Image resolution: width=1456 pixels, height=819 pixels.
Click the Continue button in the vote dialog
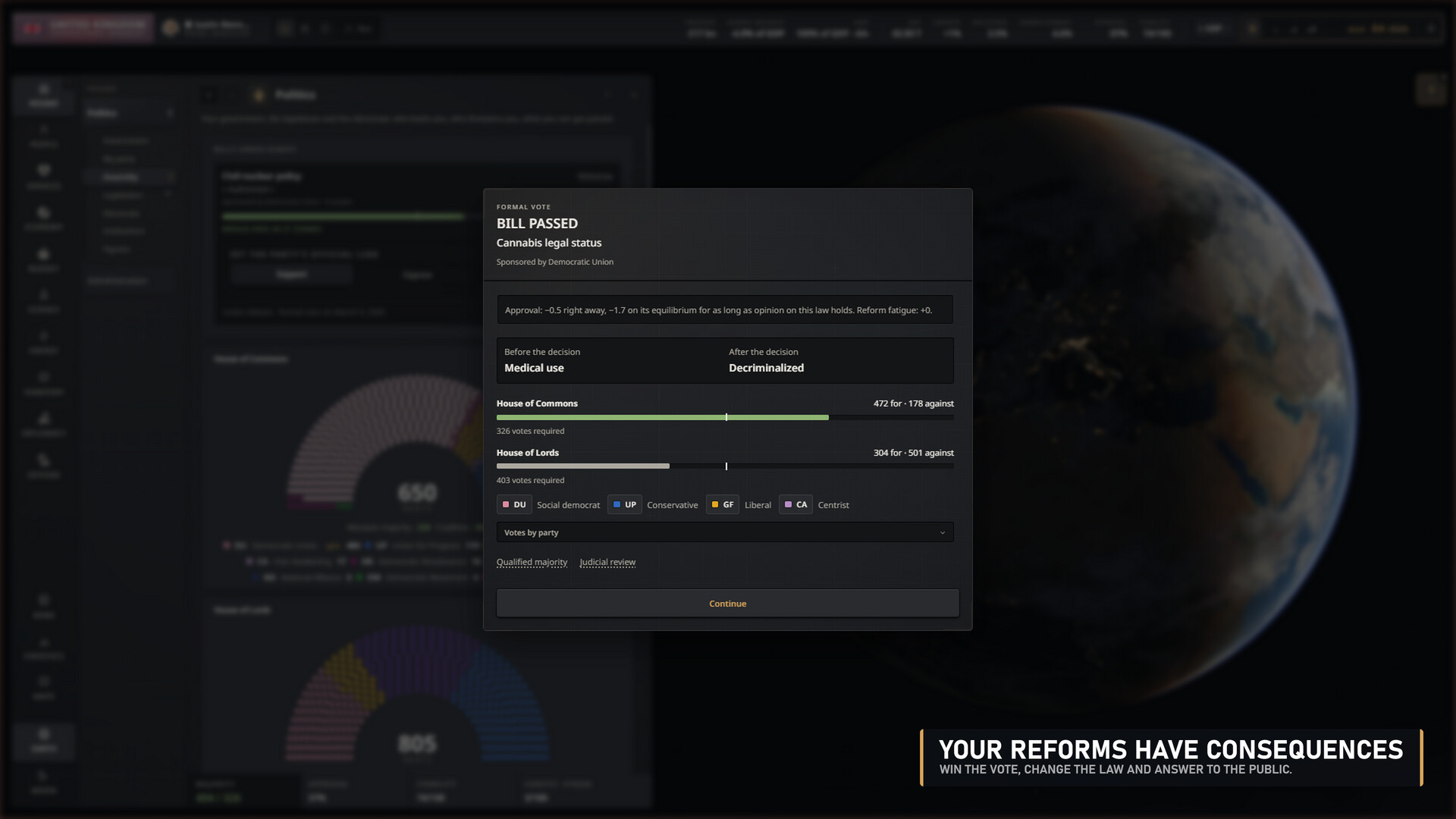tap(727, 604)
